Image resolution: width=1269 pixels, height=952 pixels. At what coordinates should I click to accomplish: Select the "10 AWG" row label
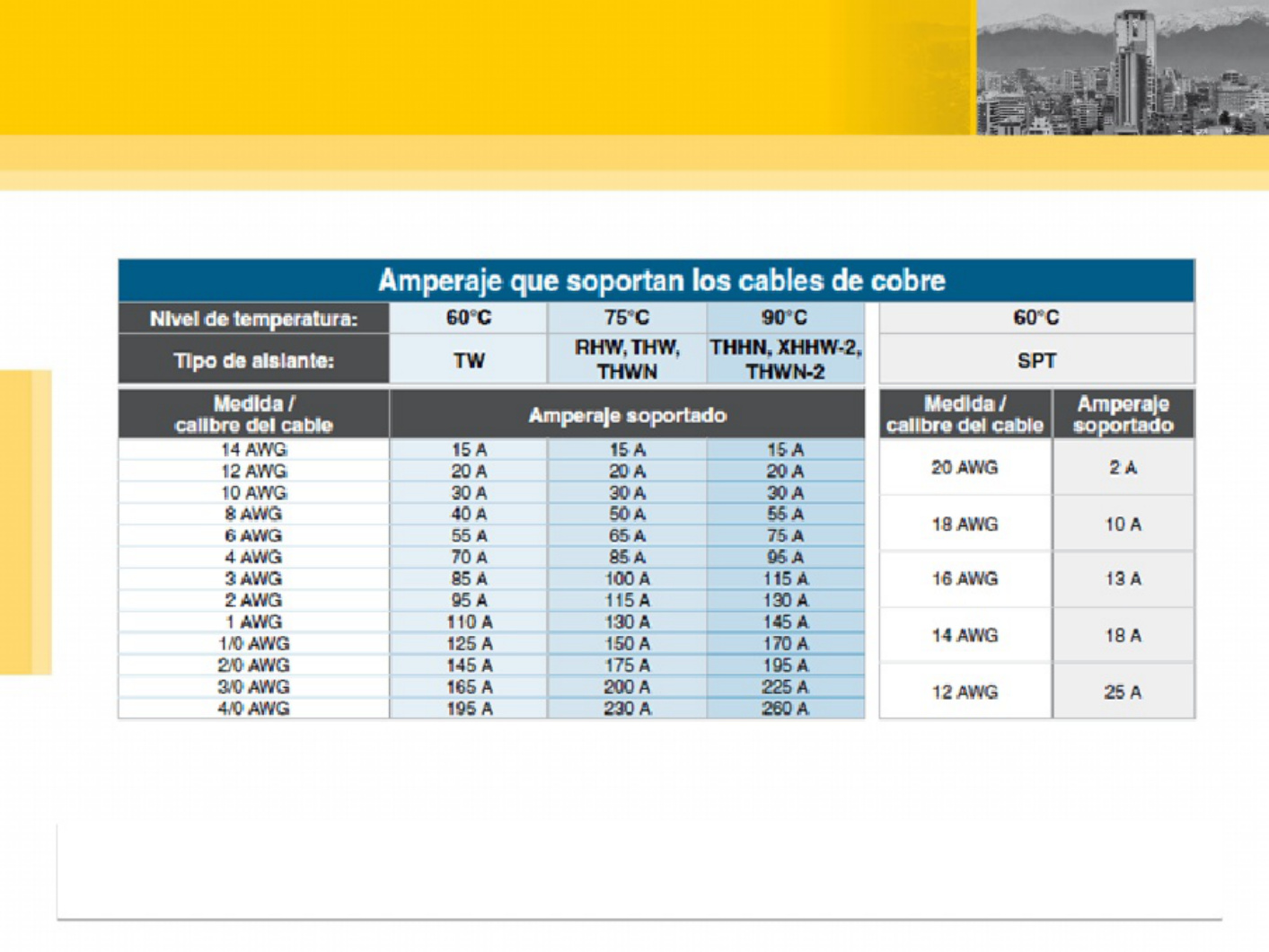(x=253, y=493)
